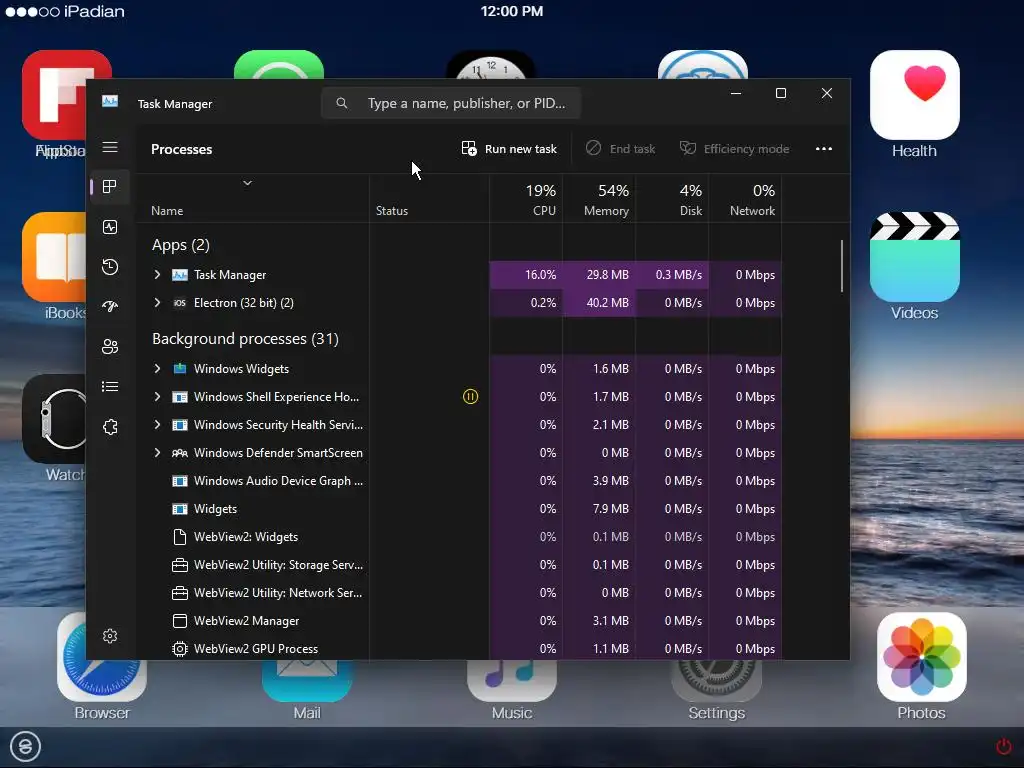Click the Efficiency mode button
This screenshot has height=768, width=1024.
click(x=735, y=149)
